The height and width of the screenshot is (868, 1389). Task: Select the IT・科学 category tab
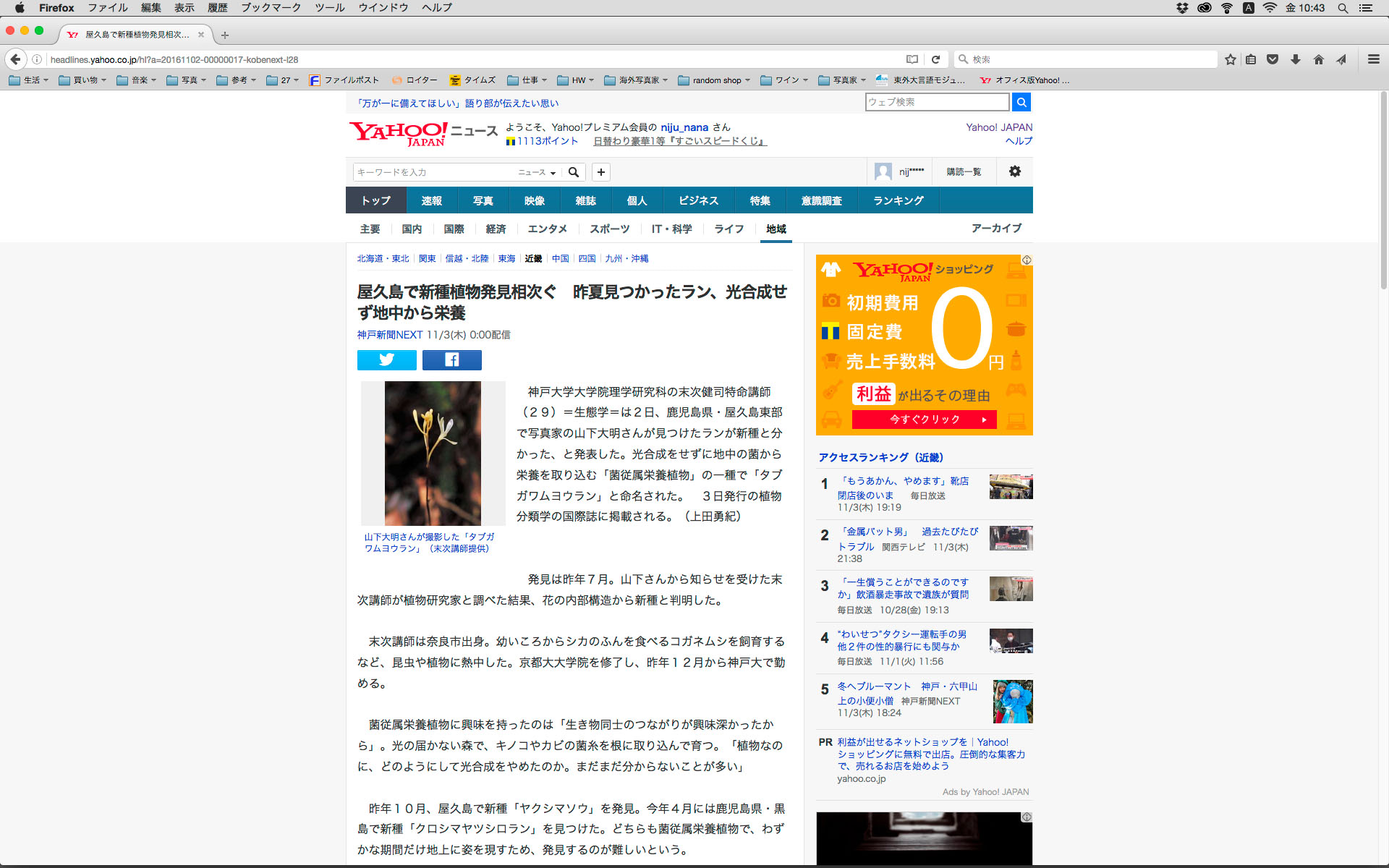tap(671, 229)
